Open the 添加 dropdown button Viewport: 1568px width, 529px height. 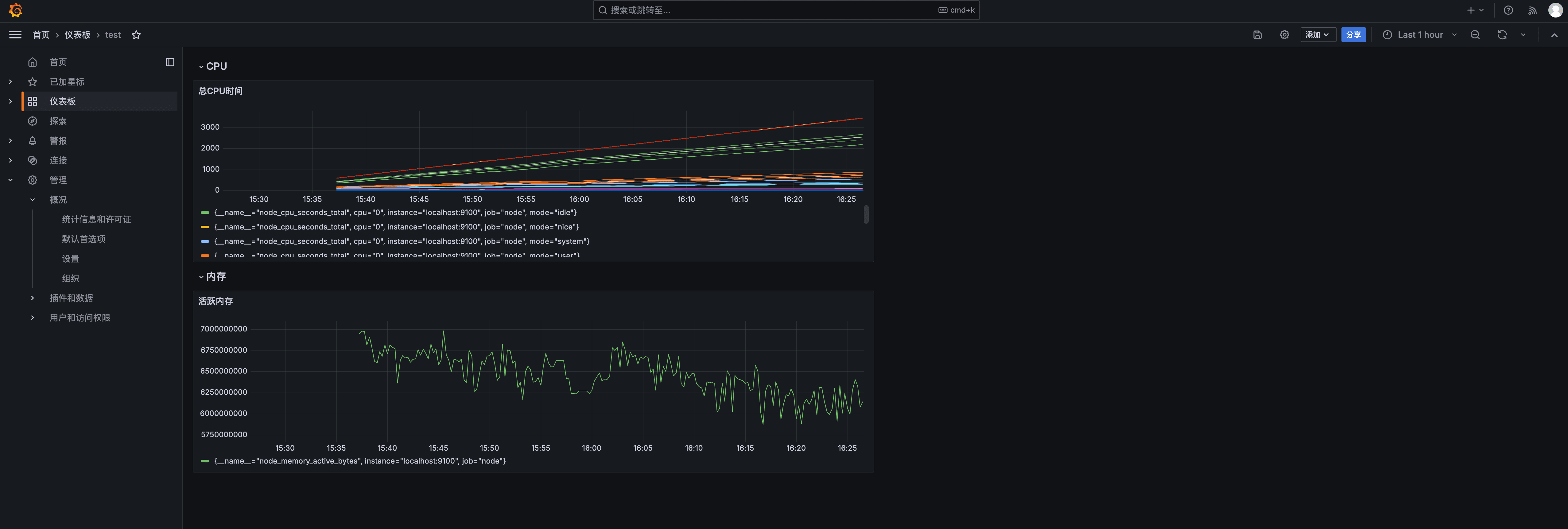1317,35
